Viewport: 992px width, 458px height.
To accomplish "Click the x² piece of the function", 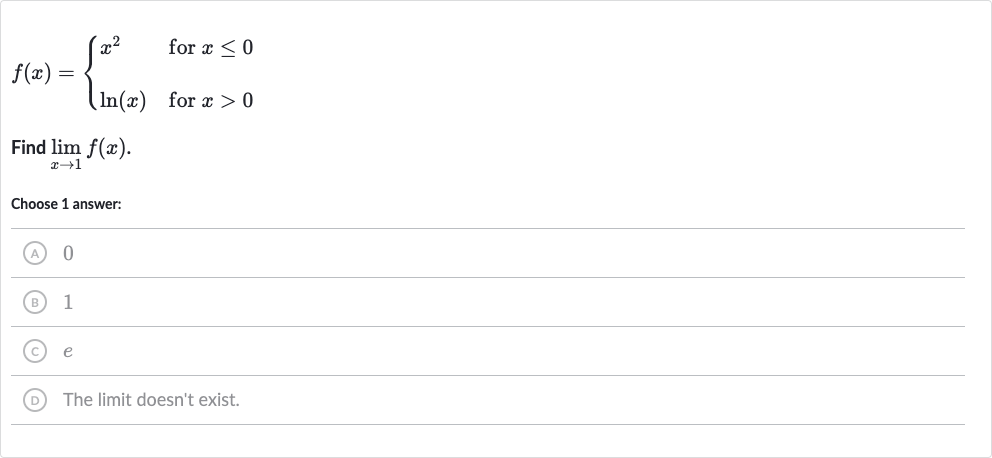I will point(110,47).
